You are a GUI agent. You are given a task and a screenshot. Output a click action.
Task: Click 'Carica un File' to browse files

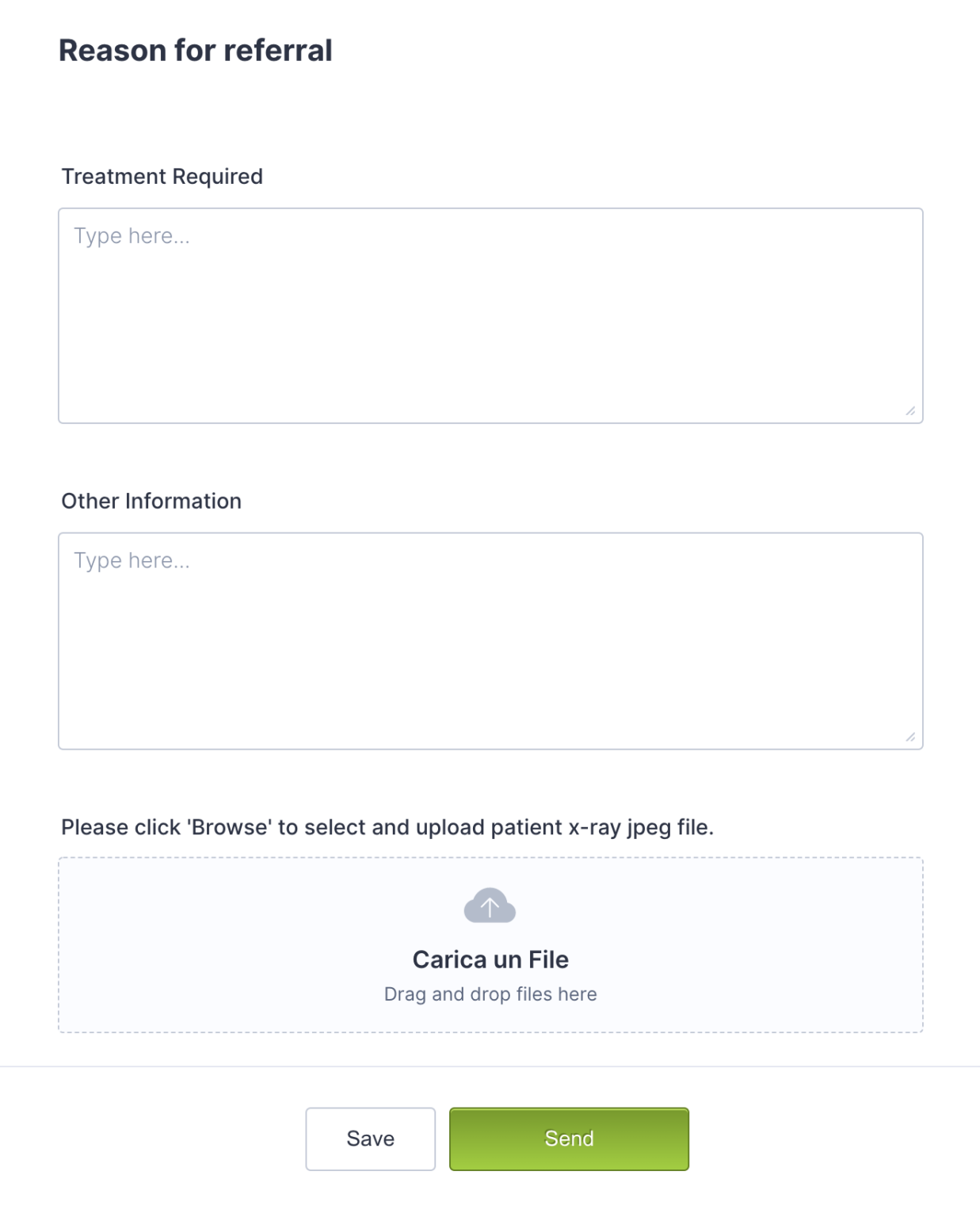pyautogui.click(x=490, y=959)
